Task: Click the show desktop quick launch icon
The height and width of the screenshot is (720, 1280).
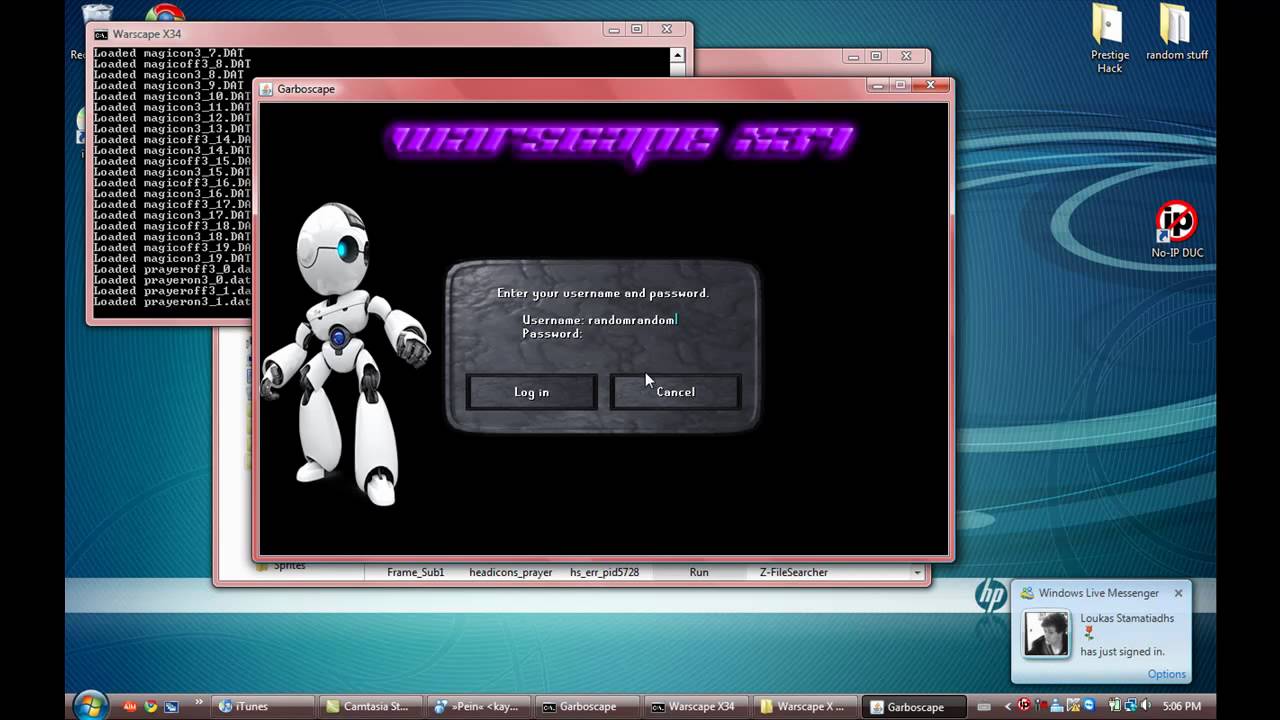Action: coord(171,706)
